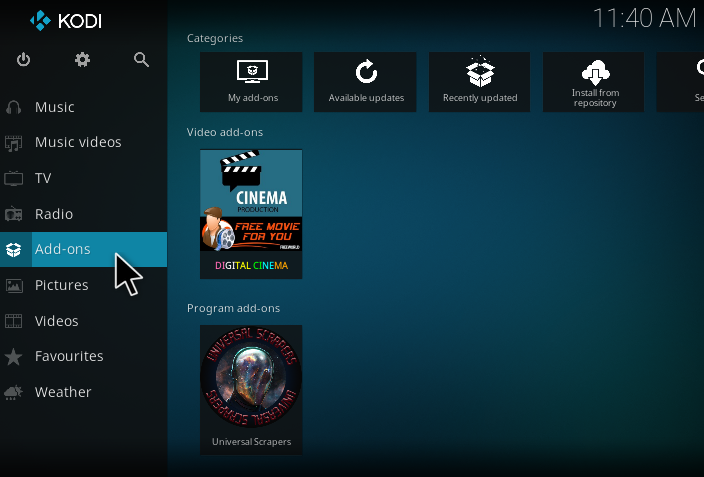Screen dimensions: 704x477
Task: Click the Favourites star icon
Action: click(13, 357)
